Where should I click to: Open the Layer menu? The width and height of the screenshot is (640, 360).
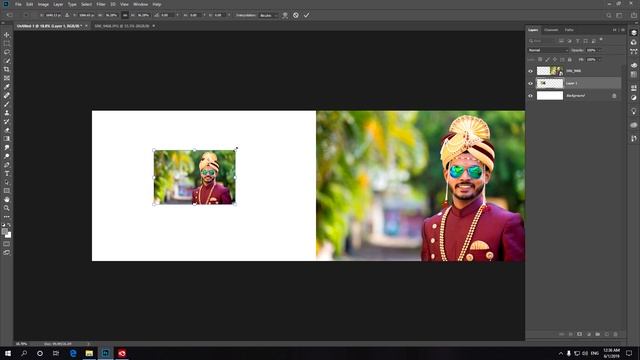click(x=58, y=4)
